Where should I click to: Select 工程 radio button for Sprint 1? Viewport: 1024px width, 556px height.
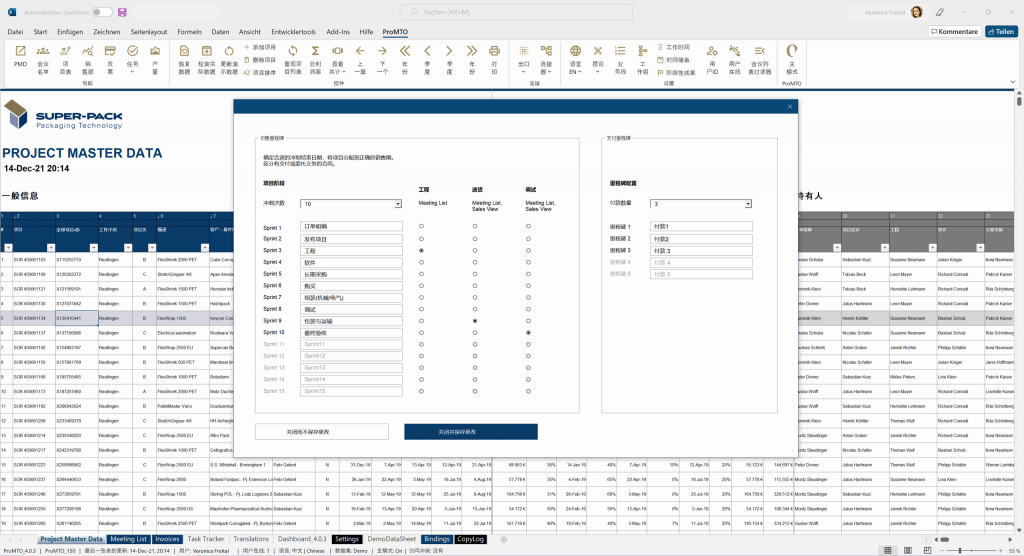coord(421,227)
